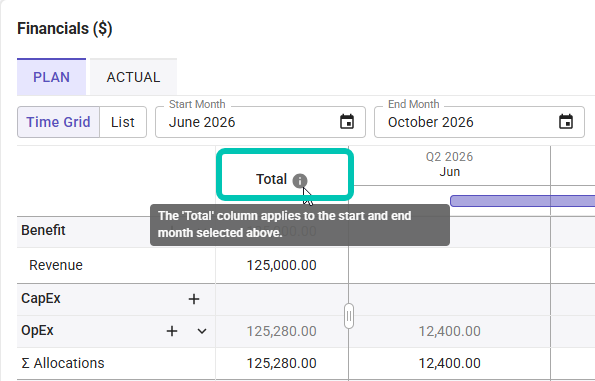Select the Σ Allocations Jun 12,400.00 cell
The image size is (595, 381).
click(x=450, y=363)
